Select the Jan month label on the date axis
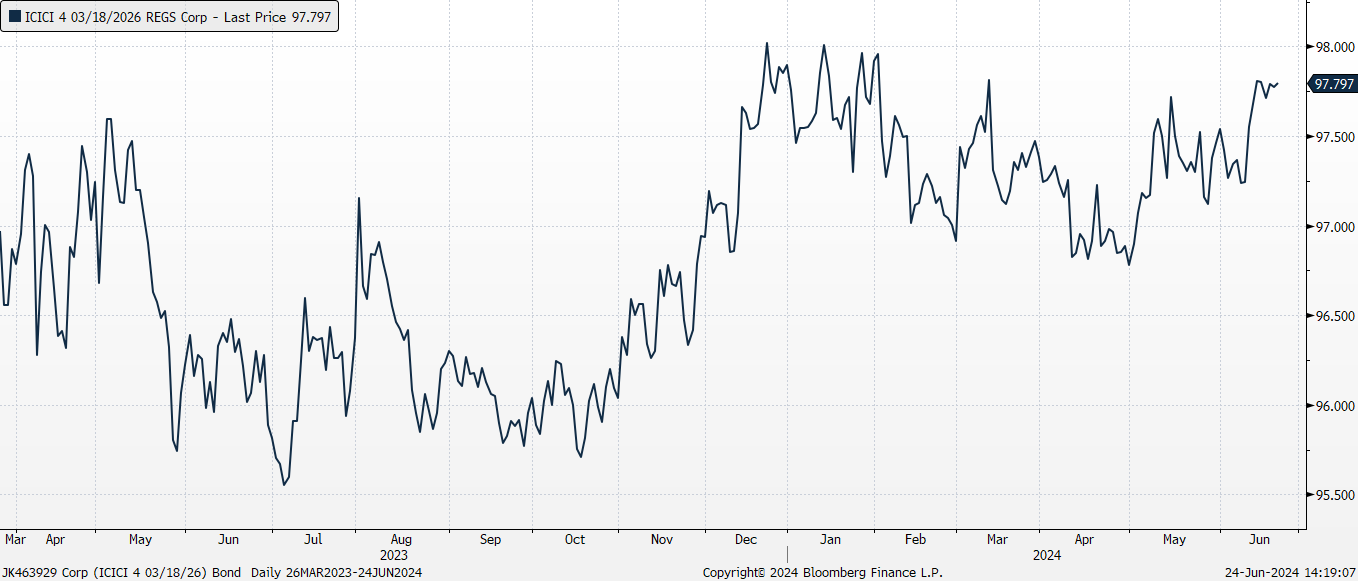 pos(830,539)
